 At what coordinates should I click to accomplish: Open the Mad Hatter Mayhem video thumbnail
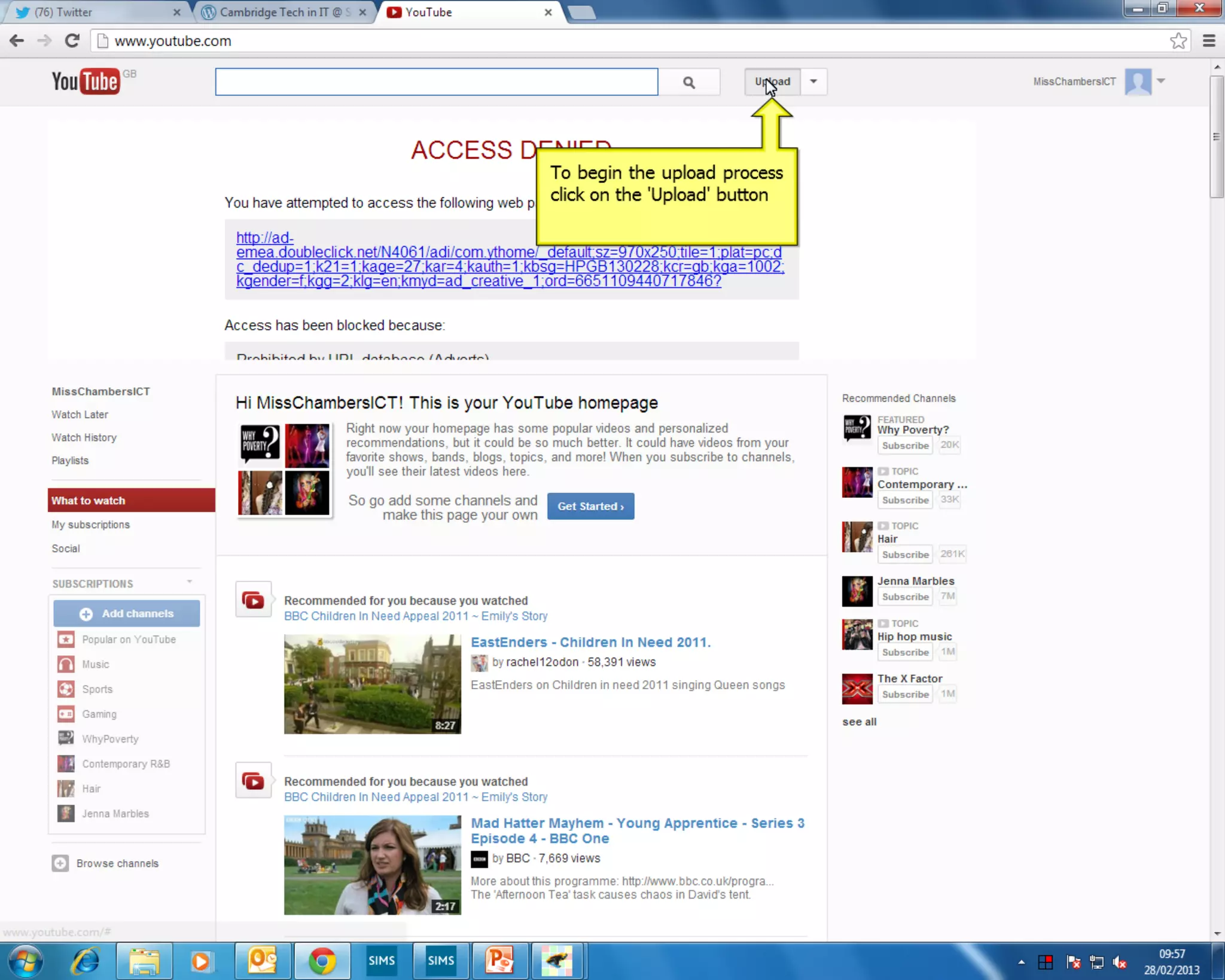click(x=373, y=865)
